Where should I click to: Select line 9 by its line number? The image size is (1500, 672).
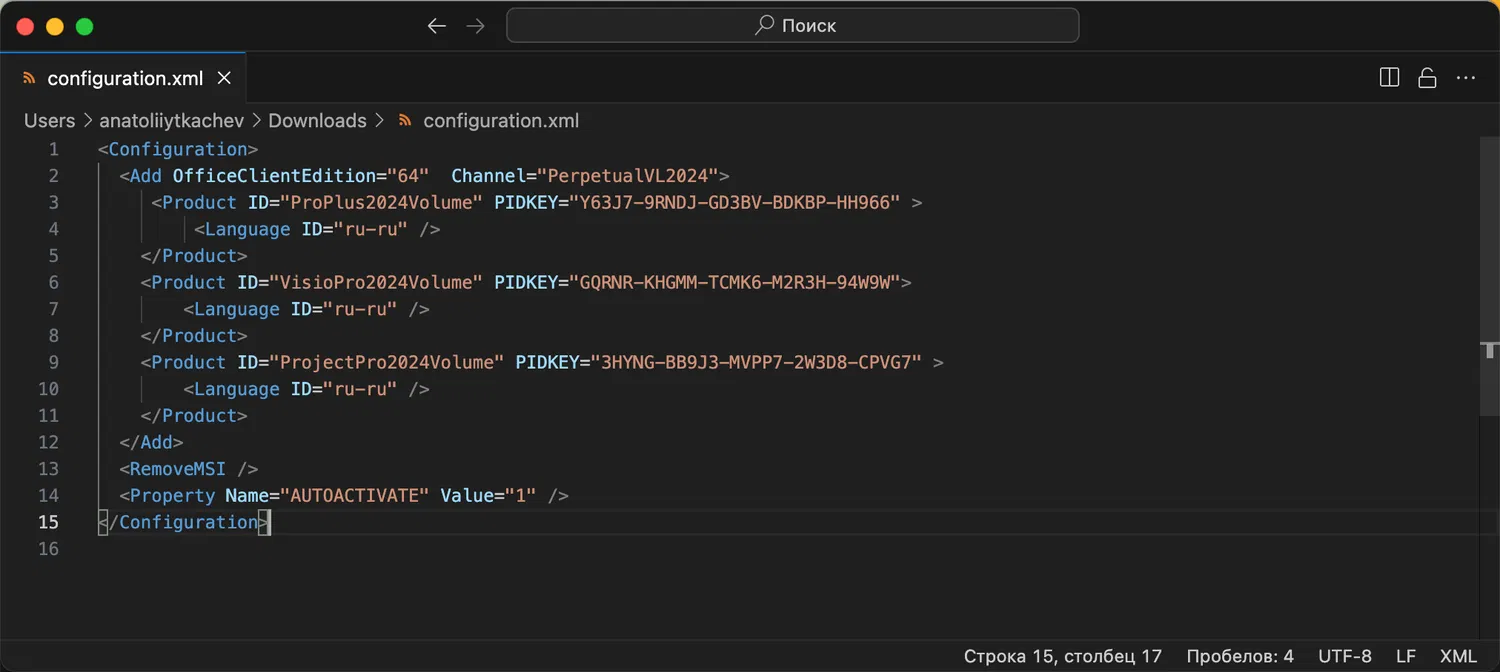pos(53,362)
